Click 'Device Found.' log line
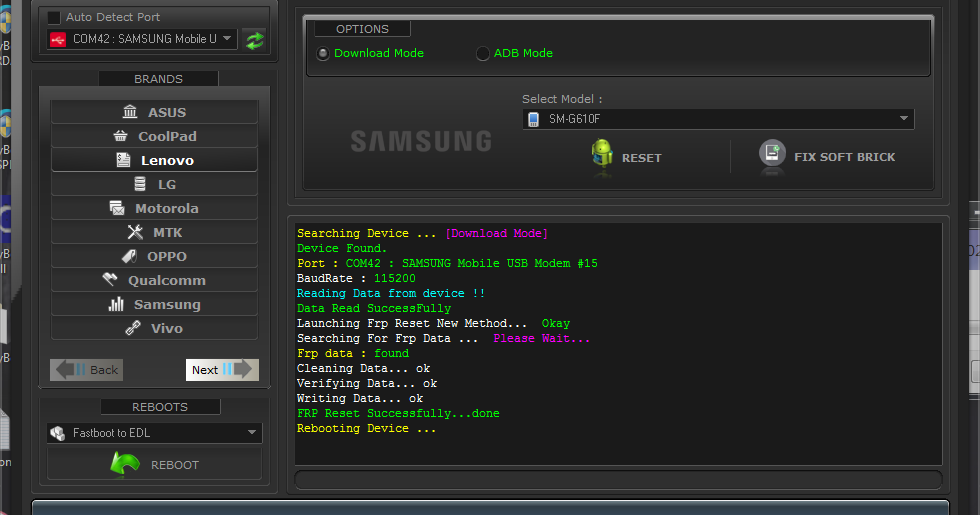The image size is (980, 515). click(x=342, y=248)
